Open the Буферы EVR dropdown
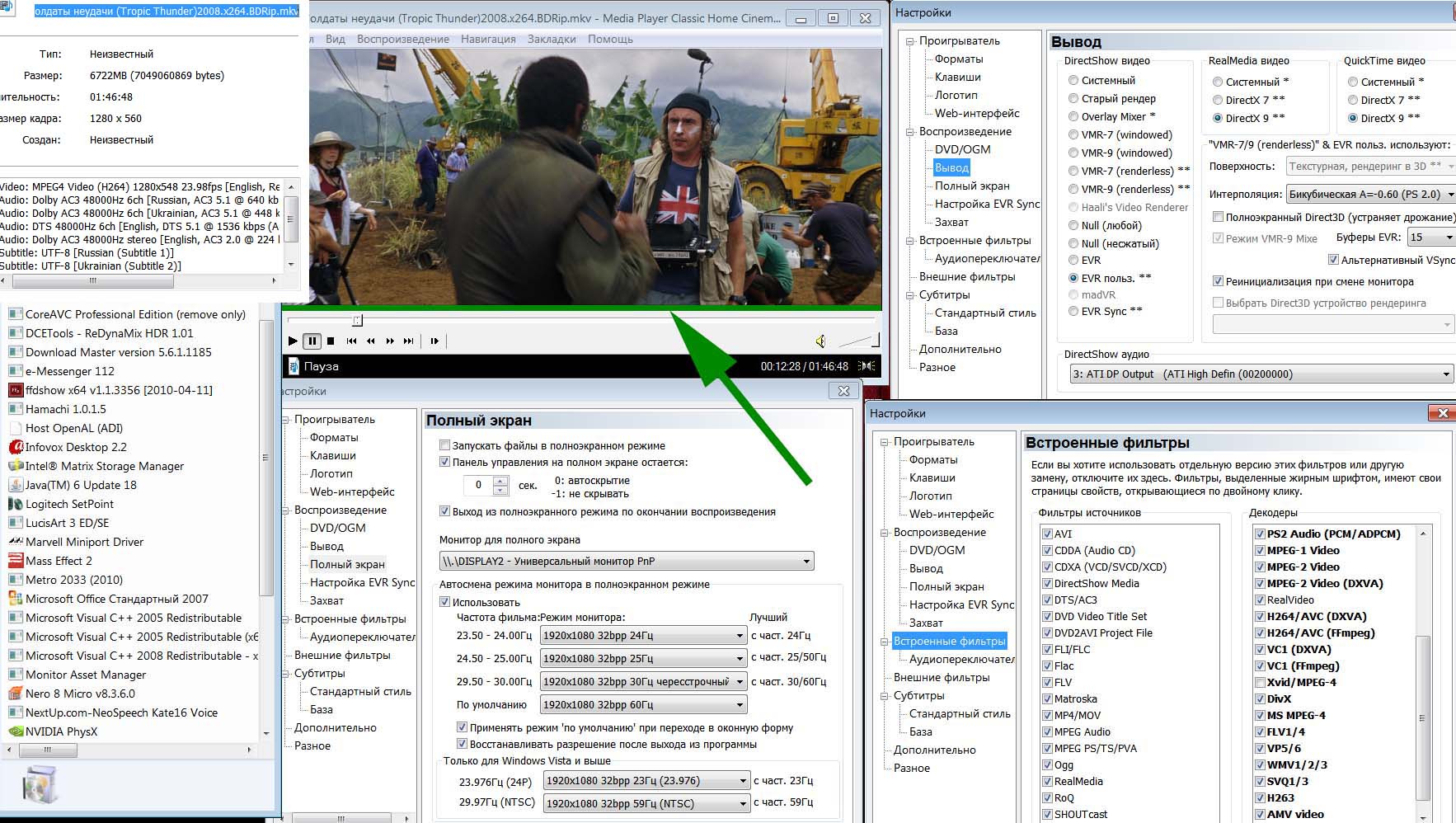The height and width of the screenshot is (823, 1456). [x=1431, y=237]
